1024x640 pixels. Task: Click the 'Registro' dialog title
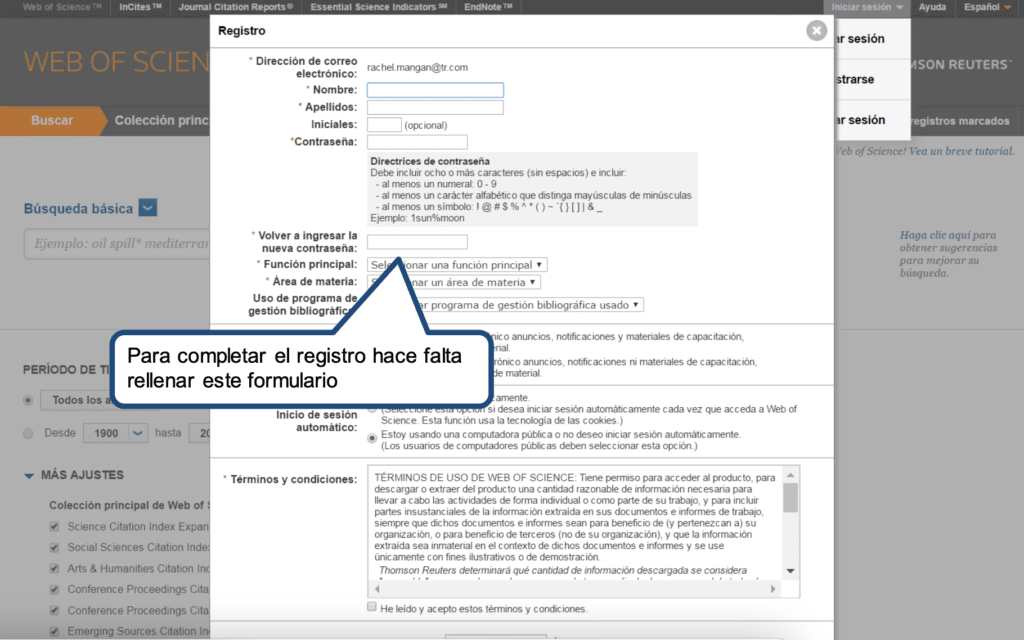(x=242, y=31)
